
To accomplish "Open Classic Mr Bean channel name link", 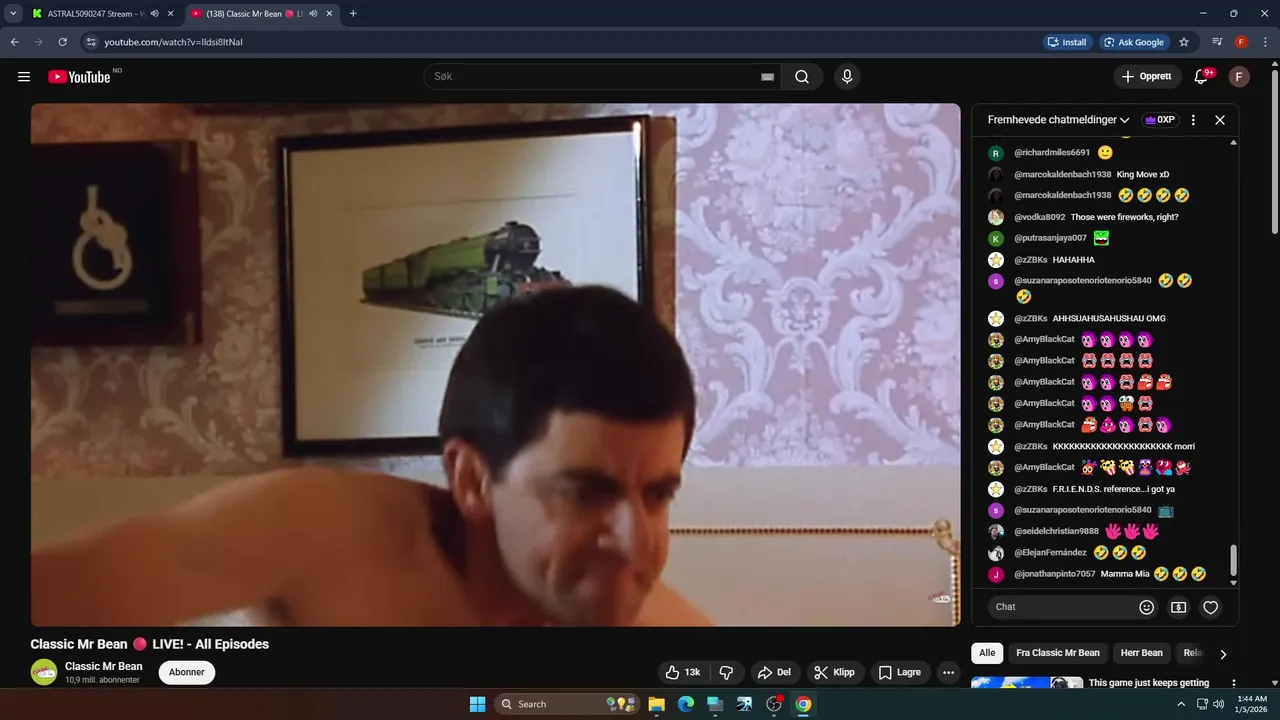I will click(x=104, y=666).
